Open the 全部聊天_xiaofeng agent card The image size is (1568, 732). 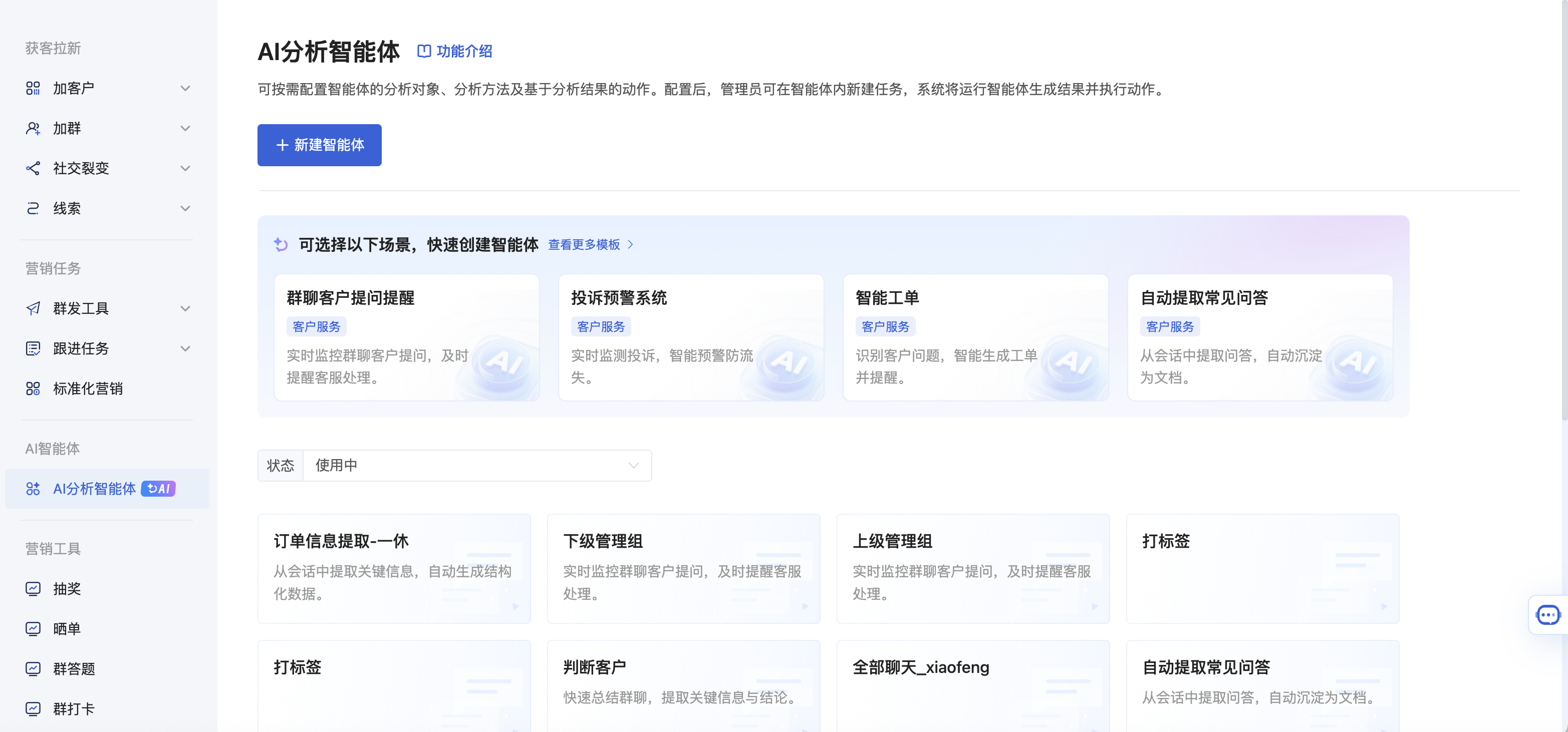pyautogui.click(x=973, y=686)
